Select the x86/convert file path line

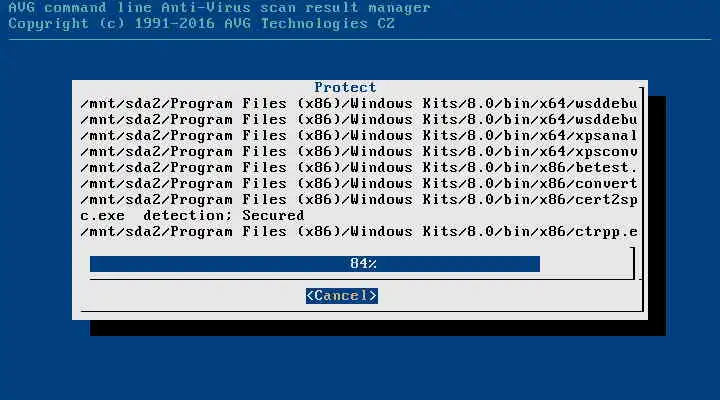click(359, 184)
